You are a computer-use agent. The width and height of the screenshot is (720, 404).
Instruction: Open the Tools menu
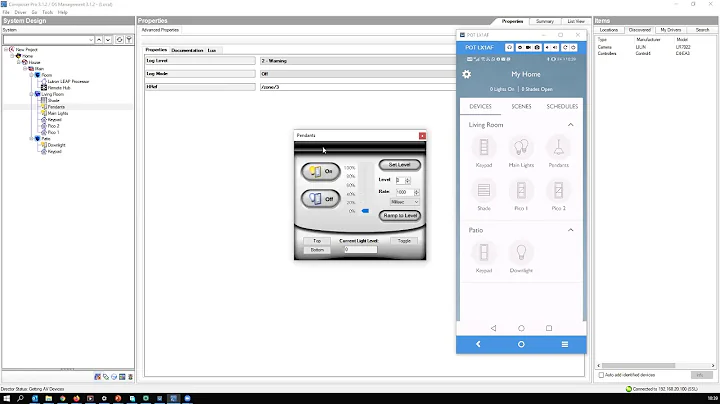pos(47,12)
